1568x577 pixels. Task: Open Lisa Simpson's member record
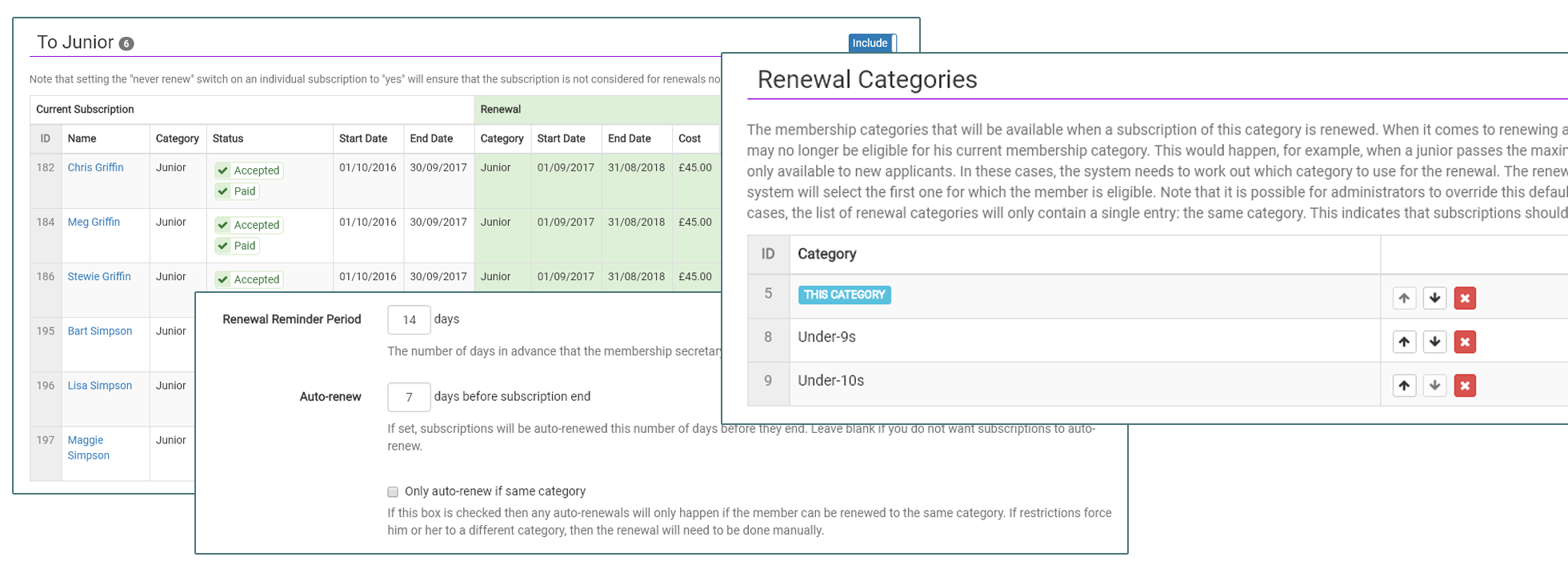click(99, 385)
